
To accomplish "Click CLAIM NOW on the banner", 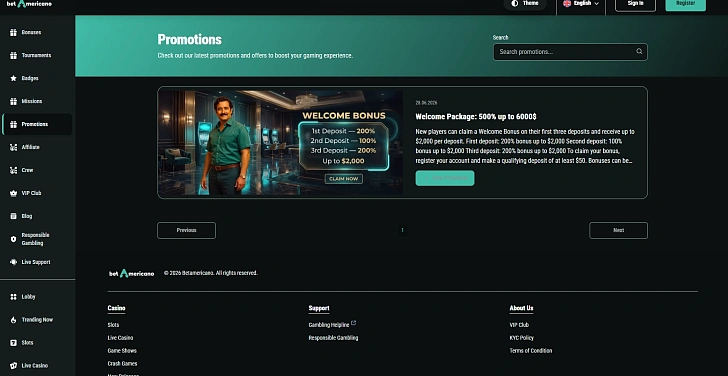I will pyautogui.click(x=344, y=179).
